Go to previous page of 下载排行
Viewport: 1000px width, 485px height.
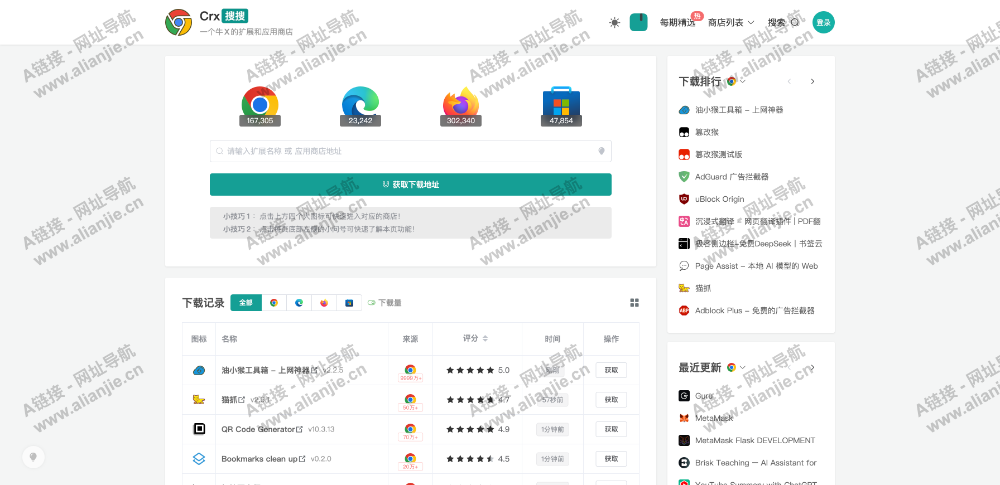(789, 81)
